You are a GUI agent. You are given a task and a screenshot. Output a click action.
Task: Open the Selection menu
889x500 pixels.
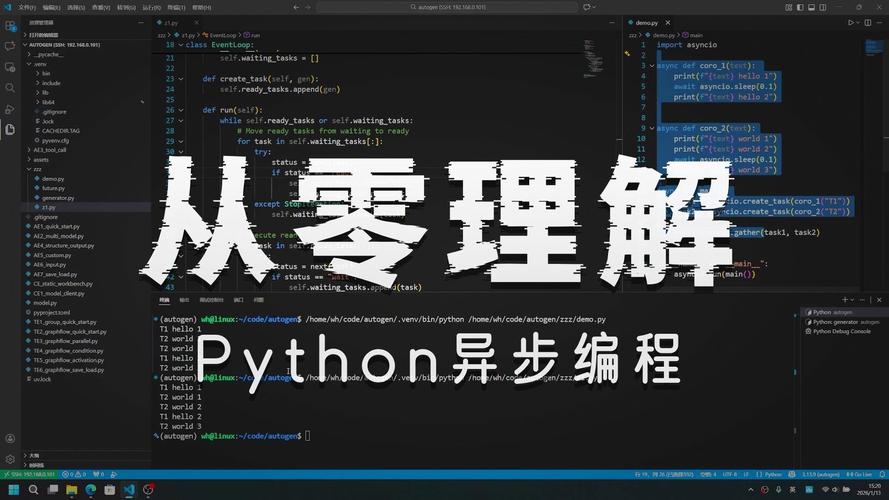coord(76,7)
